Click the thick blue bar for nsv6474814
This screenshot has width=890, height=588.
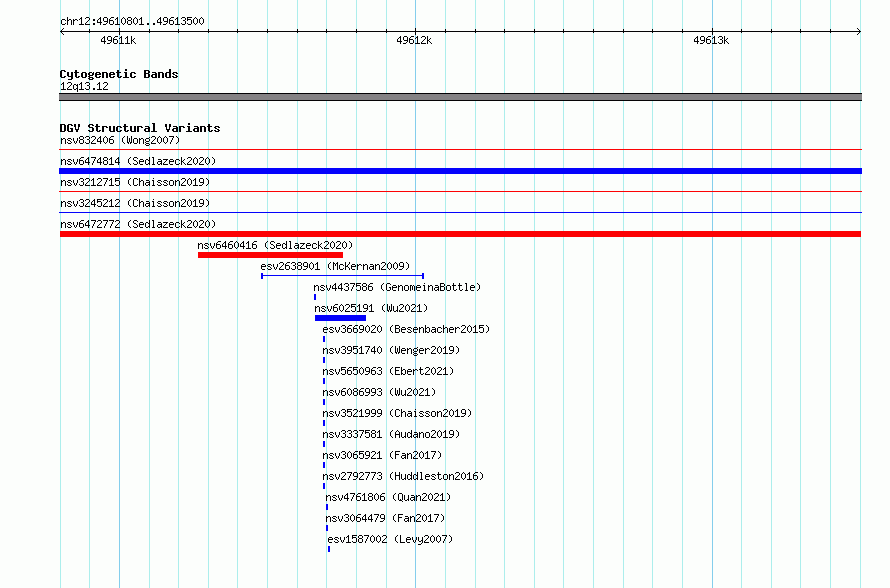[x=460, y=171]
